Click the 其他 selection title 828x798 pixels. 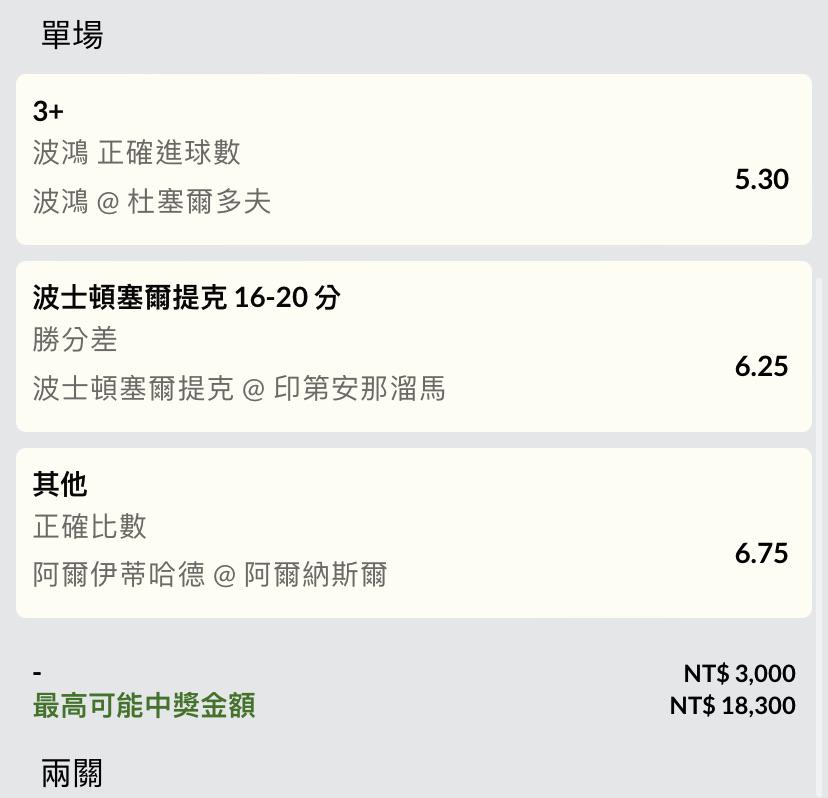click(60, 484)
